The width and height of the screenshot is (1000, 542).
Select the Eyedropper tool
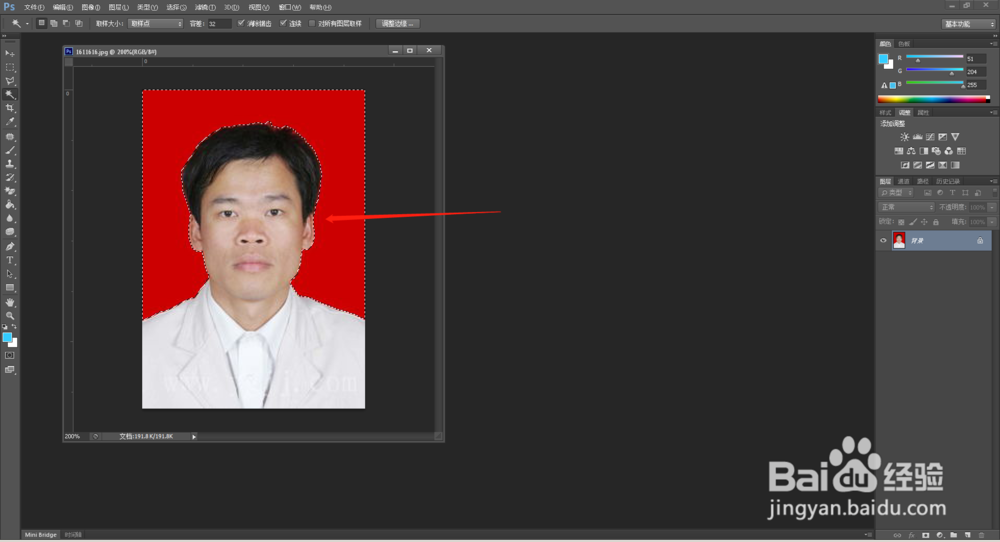click(x=10, y=122)
